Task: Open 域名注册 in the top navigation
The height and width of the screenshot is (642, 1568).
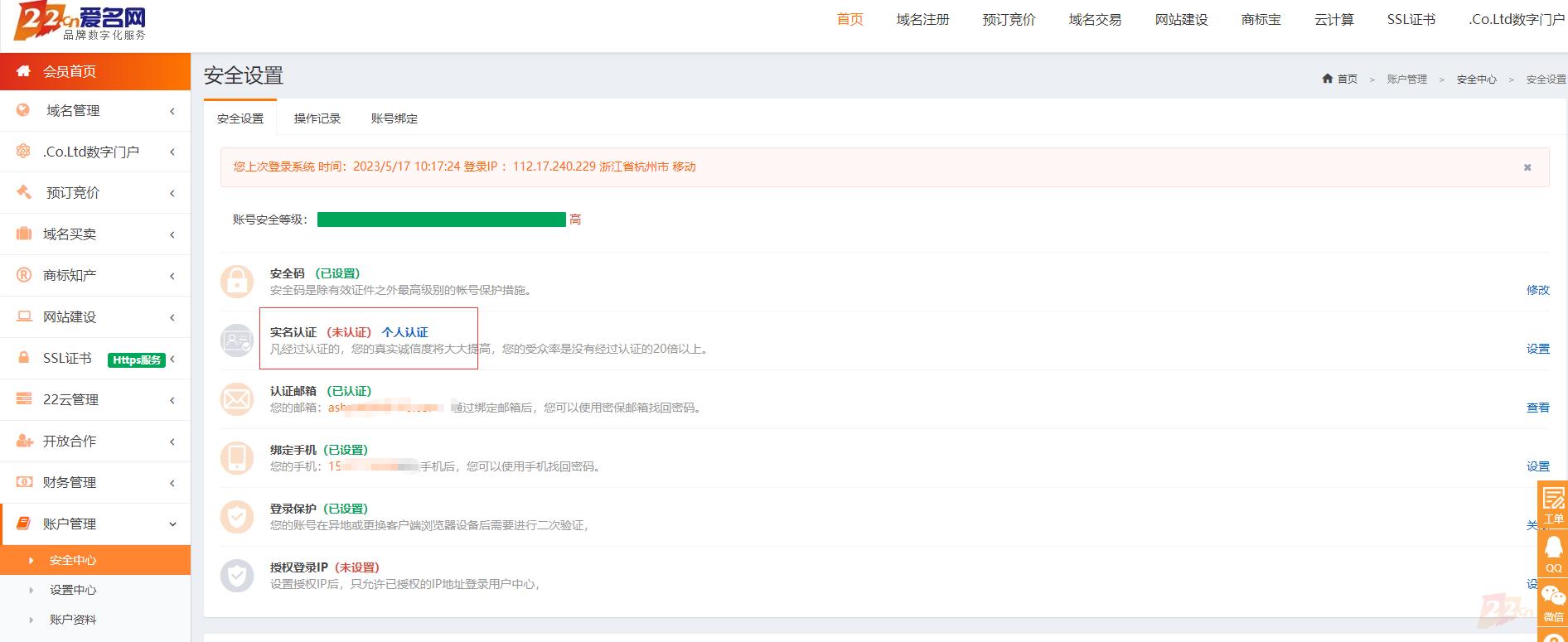Action: (x=923, y=19)
